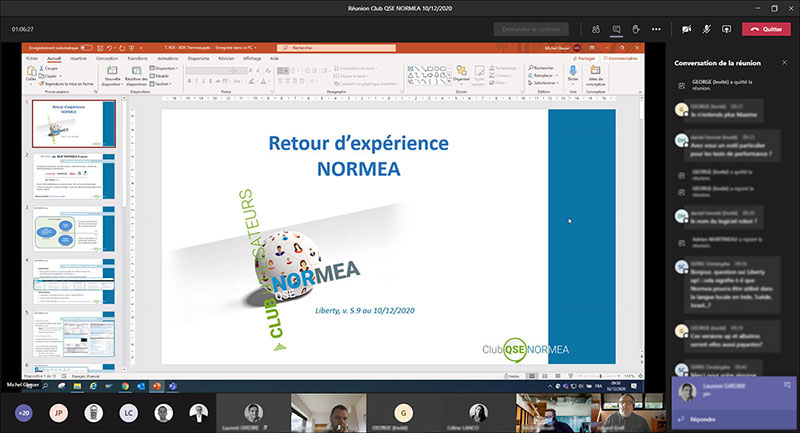Toggle the camera icon in the meeting bar

(687, 29)
